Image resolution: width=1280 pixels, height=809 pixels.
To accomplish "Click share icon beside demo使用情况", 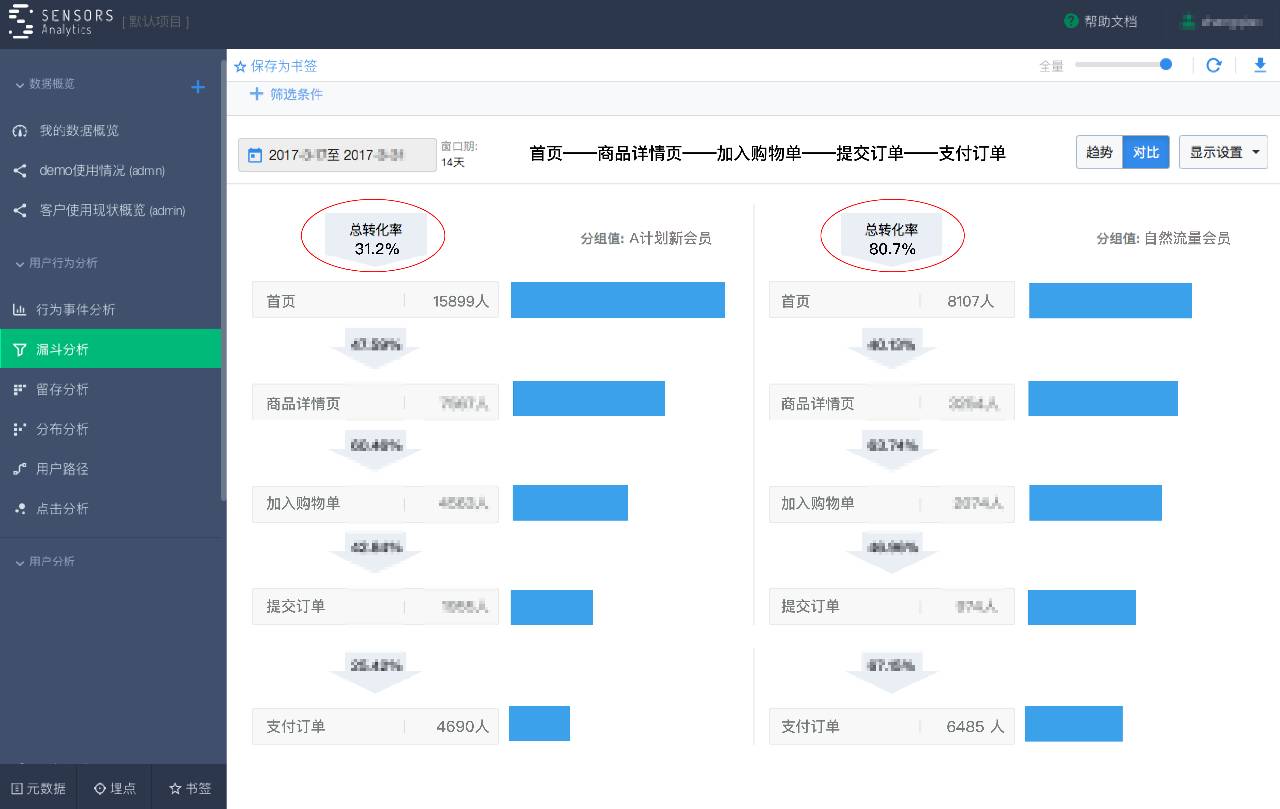I will (20, 171).
